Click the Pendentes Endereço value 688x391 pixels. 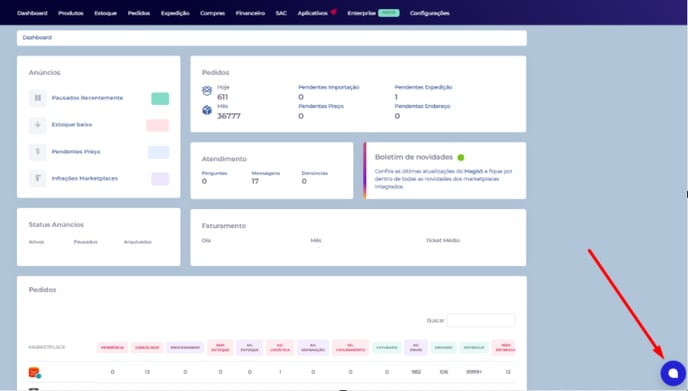coord(397,116)
